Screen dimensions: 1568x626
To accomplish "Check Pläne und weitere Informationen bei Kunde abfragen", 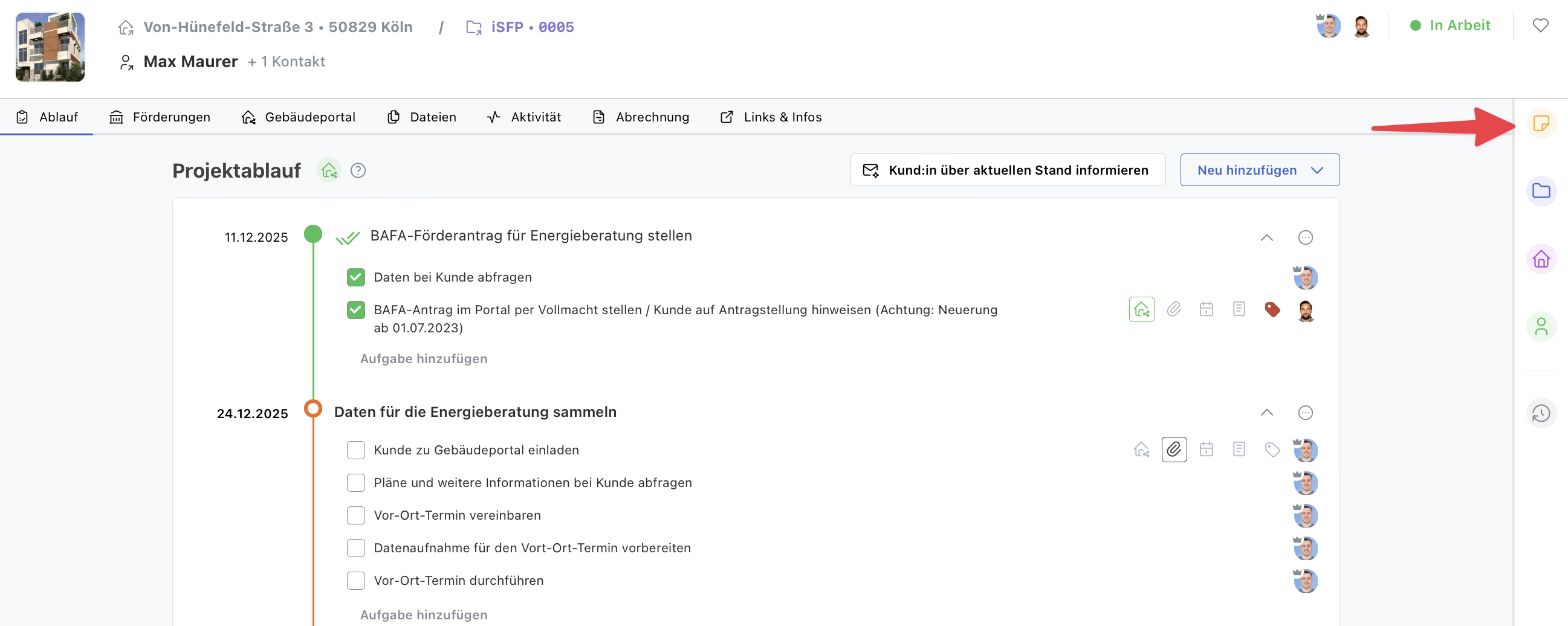I will point(355,483).
